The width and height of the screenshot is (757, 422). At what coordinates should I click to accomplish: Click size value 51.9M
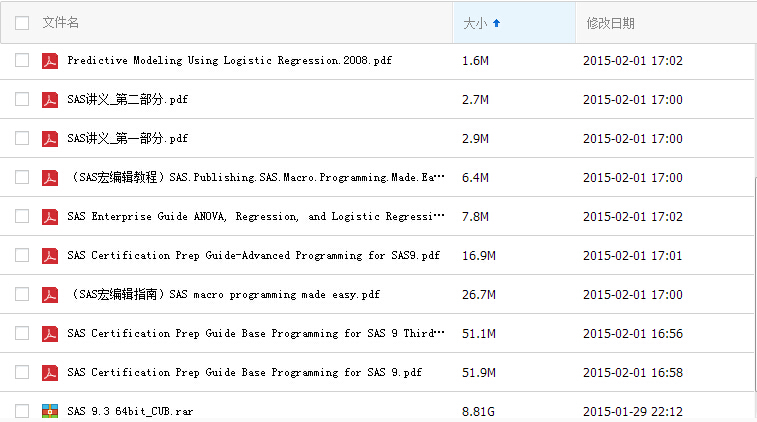pos(479,373)
